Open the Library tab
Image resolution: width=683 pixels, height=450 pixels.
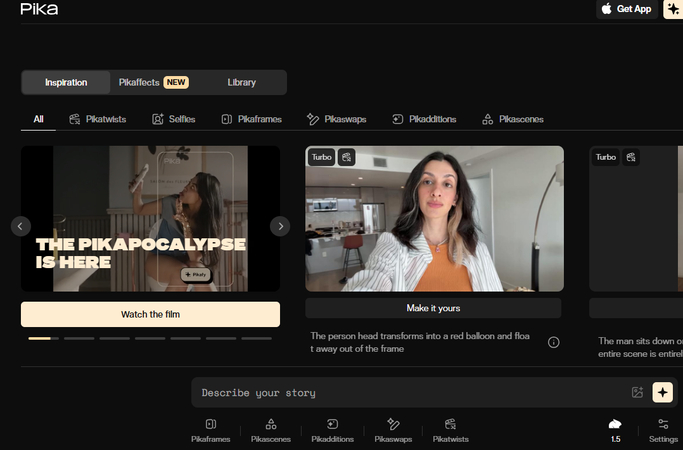tap(241, 82)
